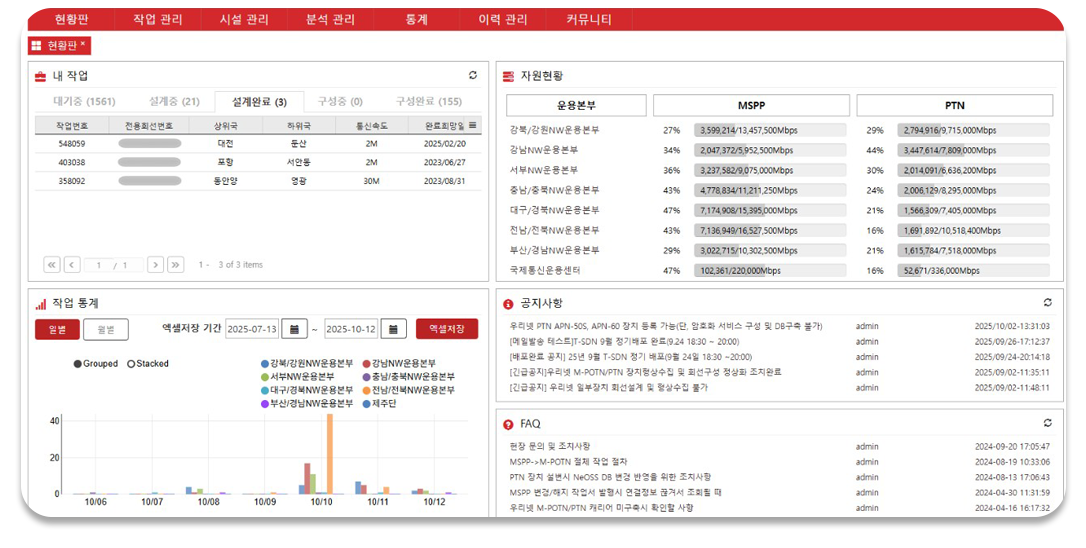Open the 이력 관리 menu
The width and height of the screenshot is (1086, 548).
point(503,19)
